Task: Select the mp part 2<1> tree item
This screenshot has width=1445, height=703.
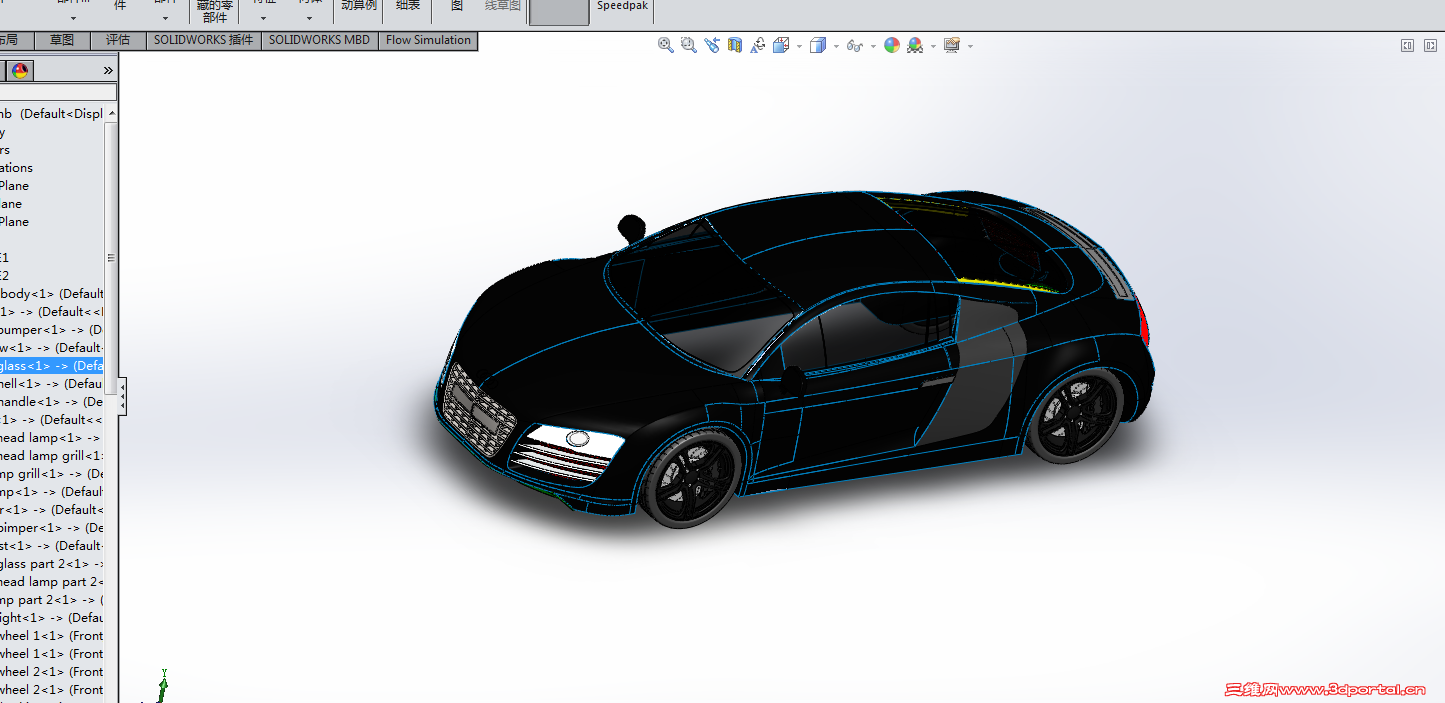Action: click(x=51, y=600)
